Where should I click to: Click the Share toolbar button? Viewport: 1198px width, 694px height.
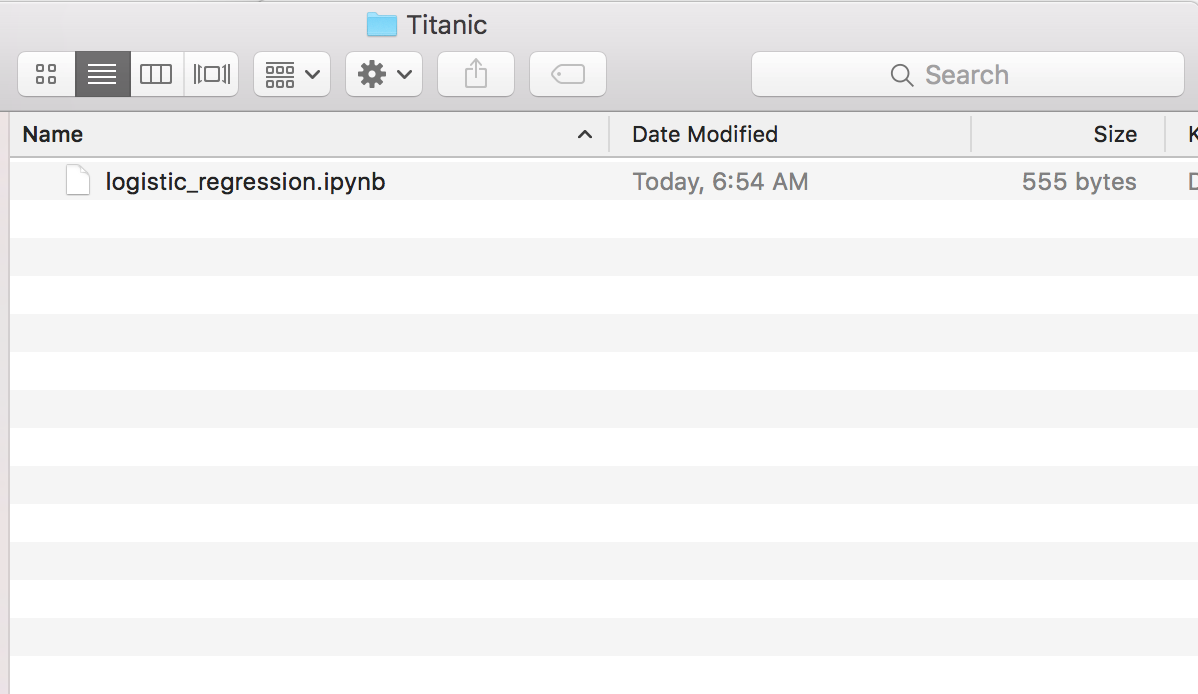[476, 74]
